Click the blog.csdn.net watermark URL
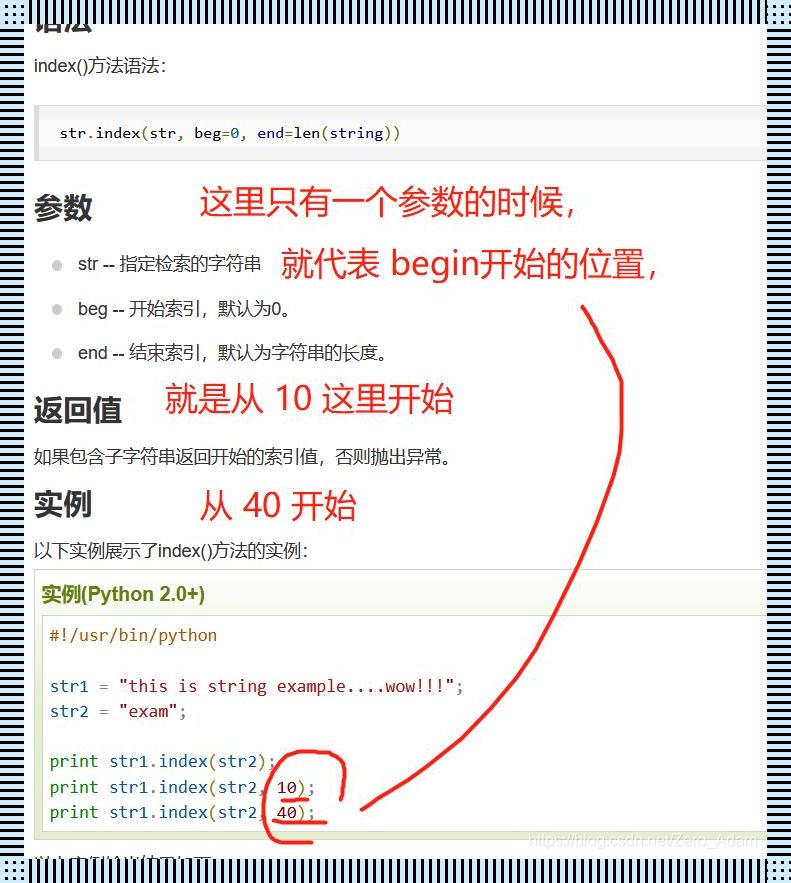The height and width of the screenshot is (883, 791). [x=643, y=841]
